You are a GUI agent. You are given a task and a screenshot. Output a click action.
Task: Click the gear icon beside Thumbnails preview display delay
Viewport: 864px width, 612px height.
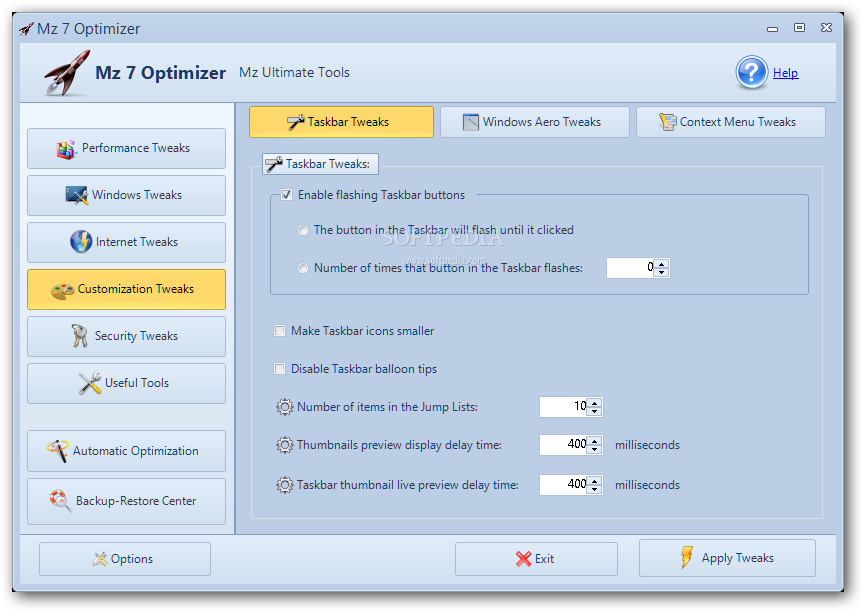tap(285, 445)
